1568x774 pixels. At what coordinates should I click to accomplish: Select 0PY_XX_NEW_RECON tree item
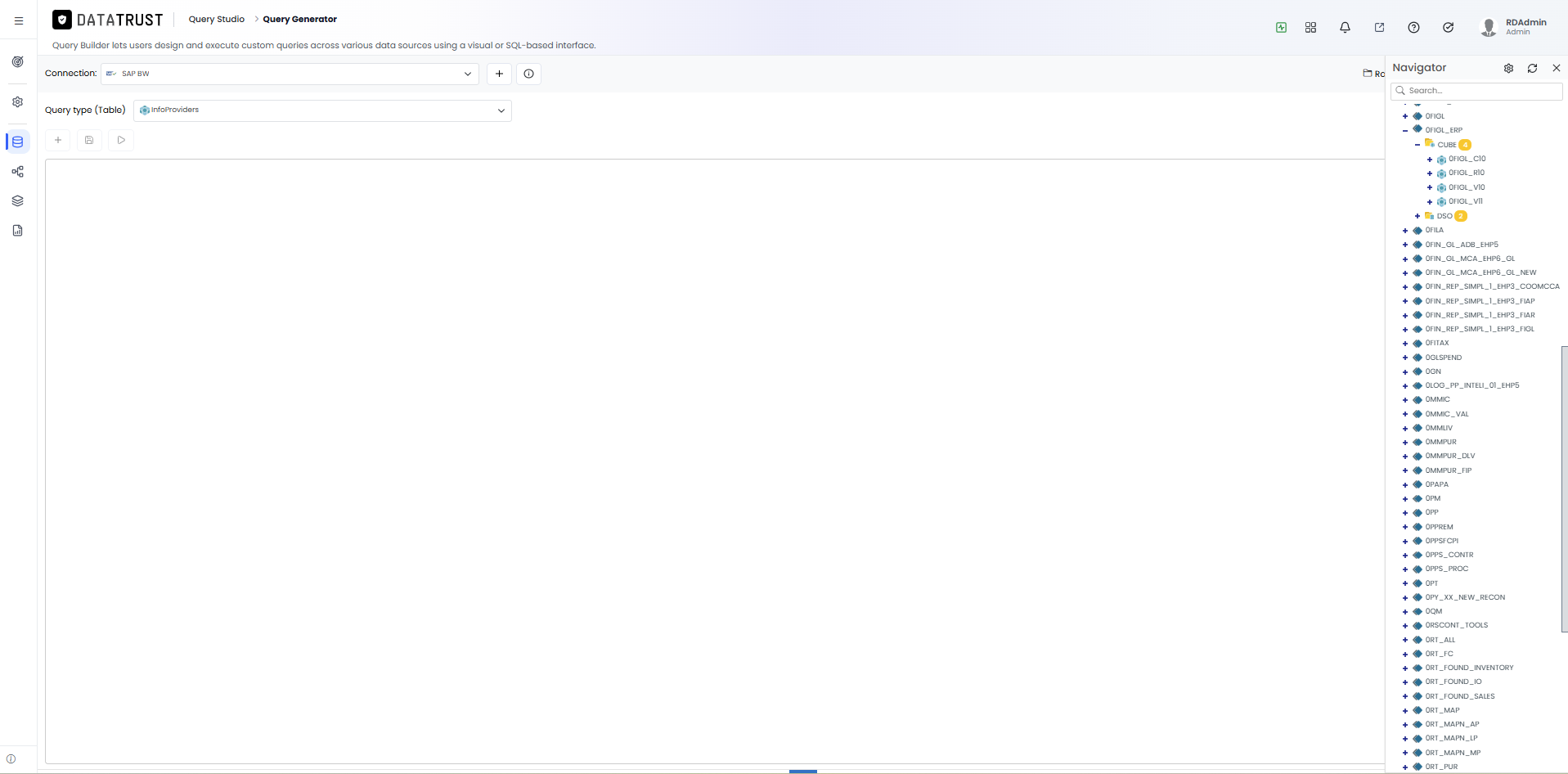pos(1465,597)
